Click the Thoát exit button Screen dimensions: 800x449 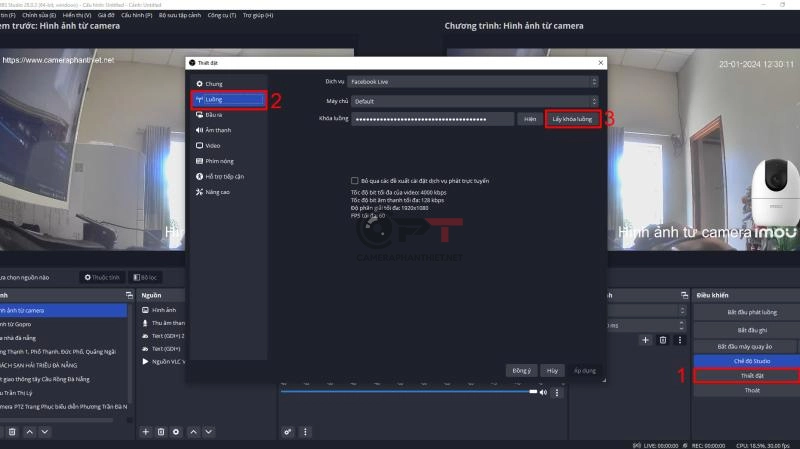pos(752,390)
